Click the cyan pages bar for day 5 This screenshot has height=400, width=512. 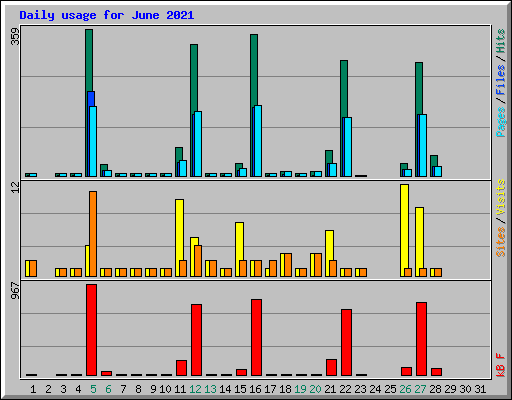point(93,141)
